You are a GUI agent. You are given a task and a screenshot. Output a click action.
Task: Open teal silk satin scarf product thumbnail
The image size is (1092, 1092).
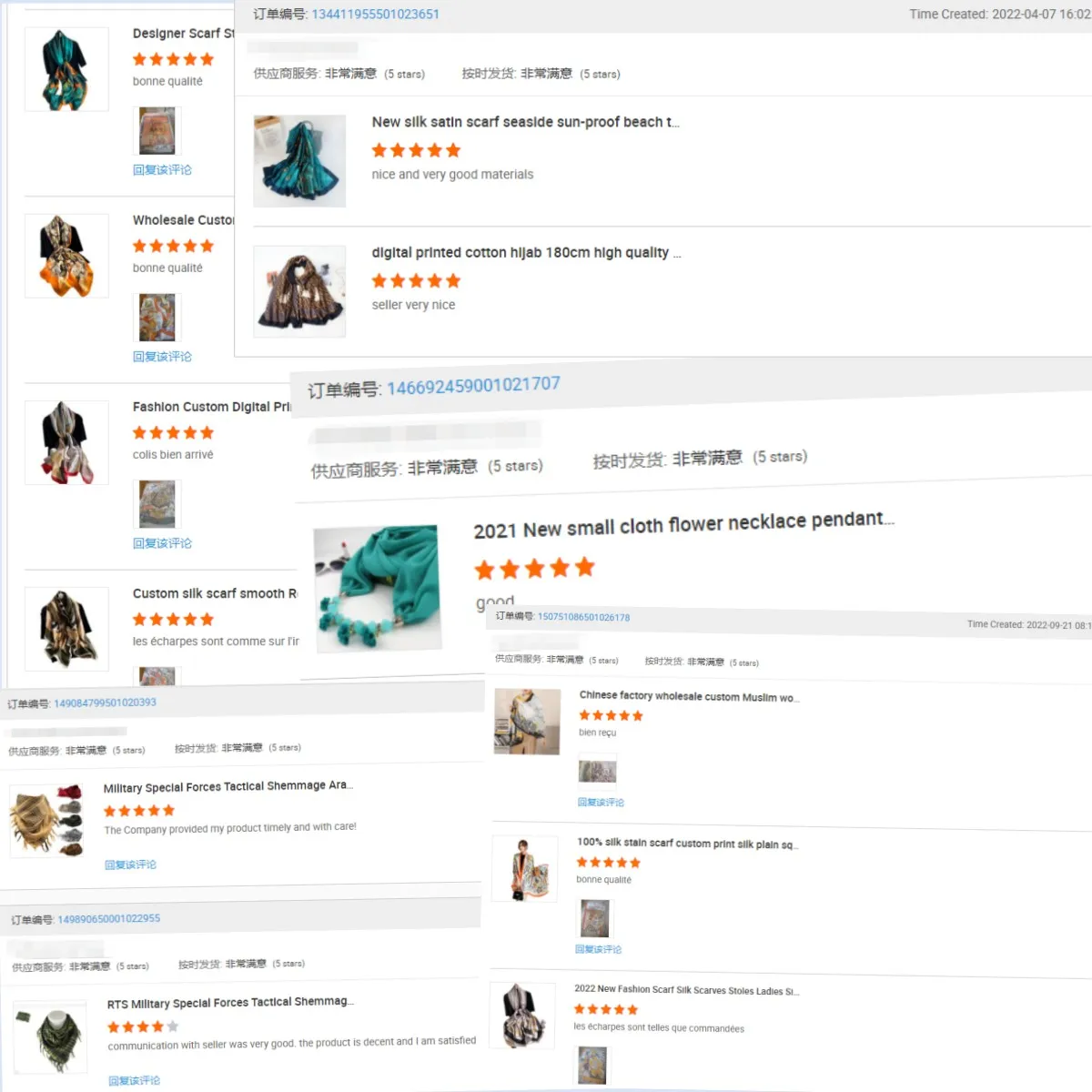299,161
